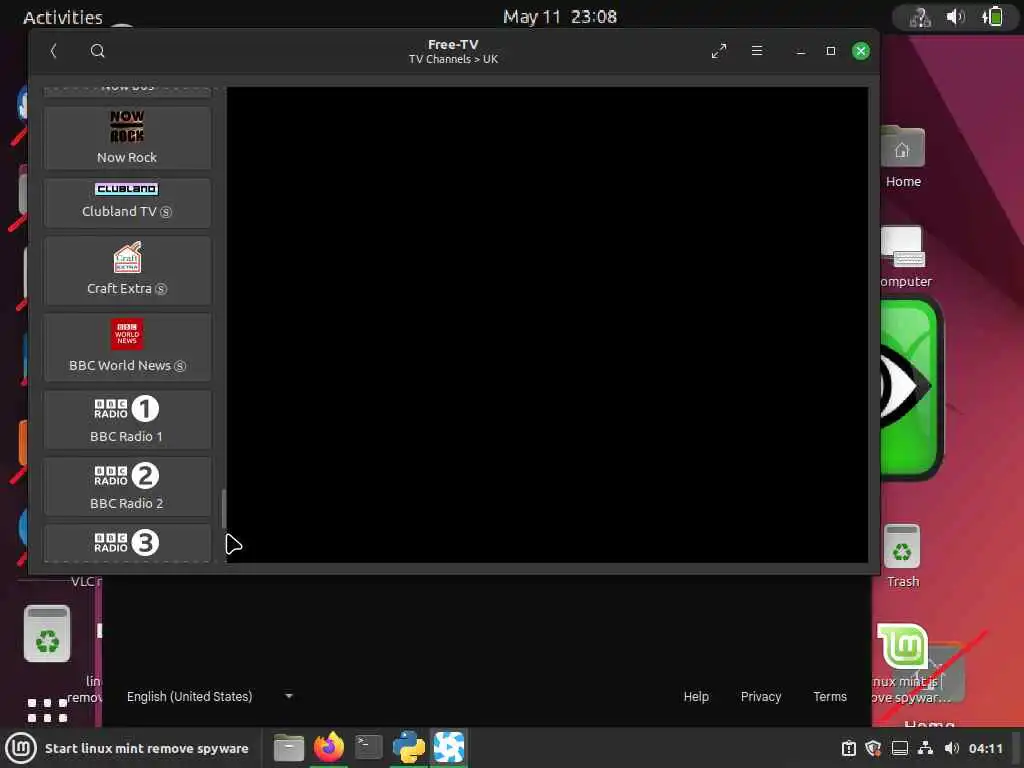Launch terminal from taskbar
The width and height of the screenshot is (1024, 768).
coord(369,747)
